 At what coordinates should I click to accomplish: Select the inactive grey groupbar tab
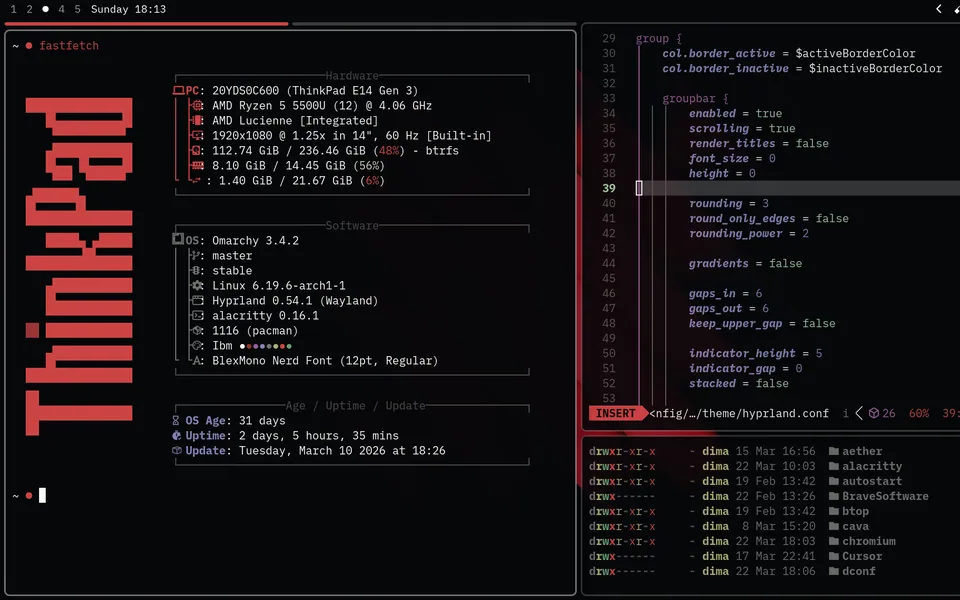click(434, 24)
